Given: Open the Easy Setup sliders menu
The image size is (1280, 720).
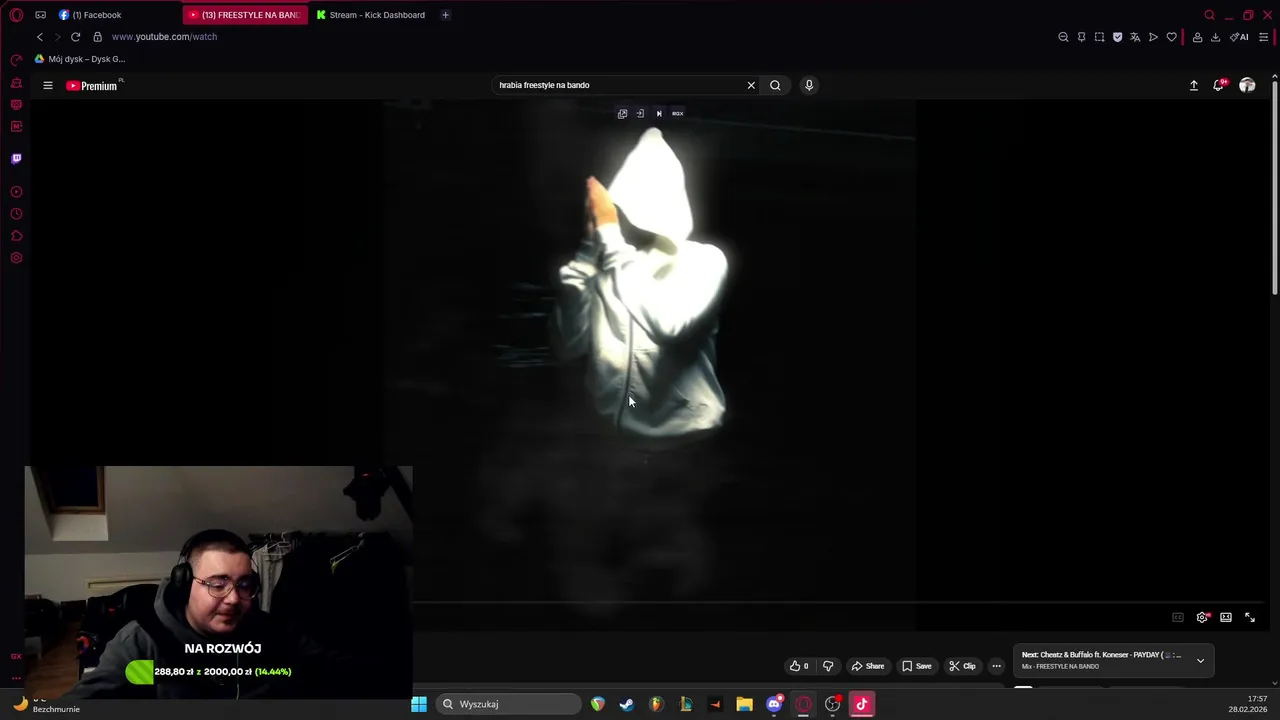Looking at the screenshot, I should coord(1264,37).
